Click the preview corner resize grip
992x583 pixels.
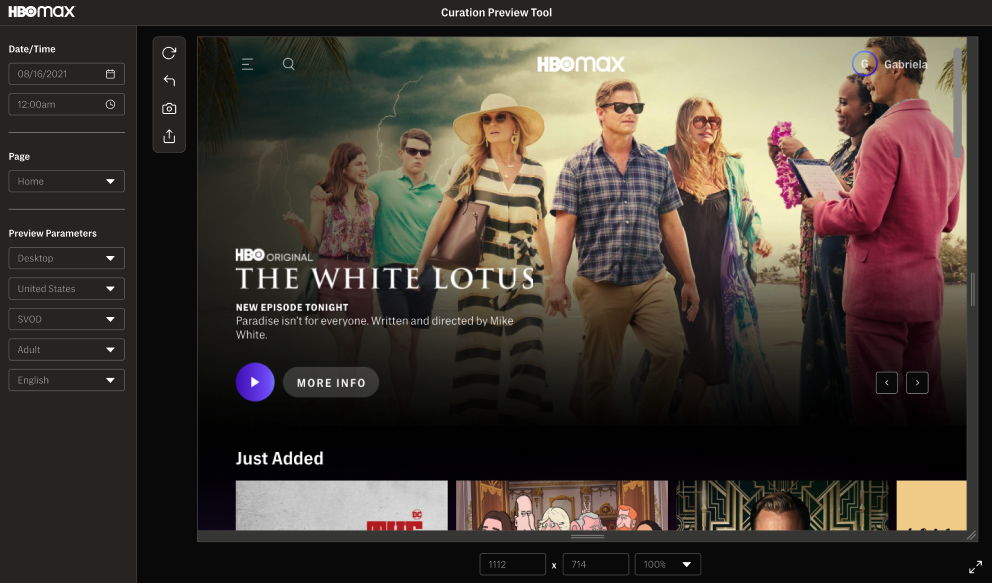(972, 536)
